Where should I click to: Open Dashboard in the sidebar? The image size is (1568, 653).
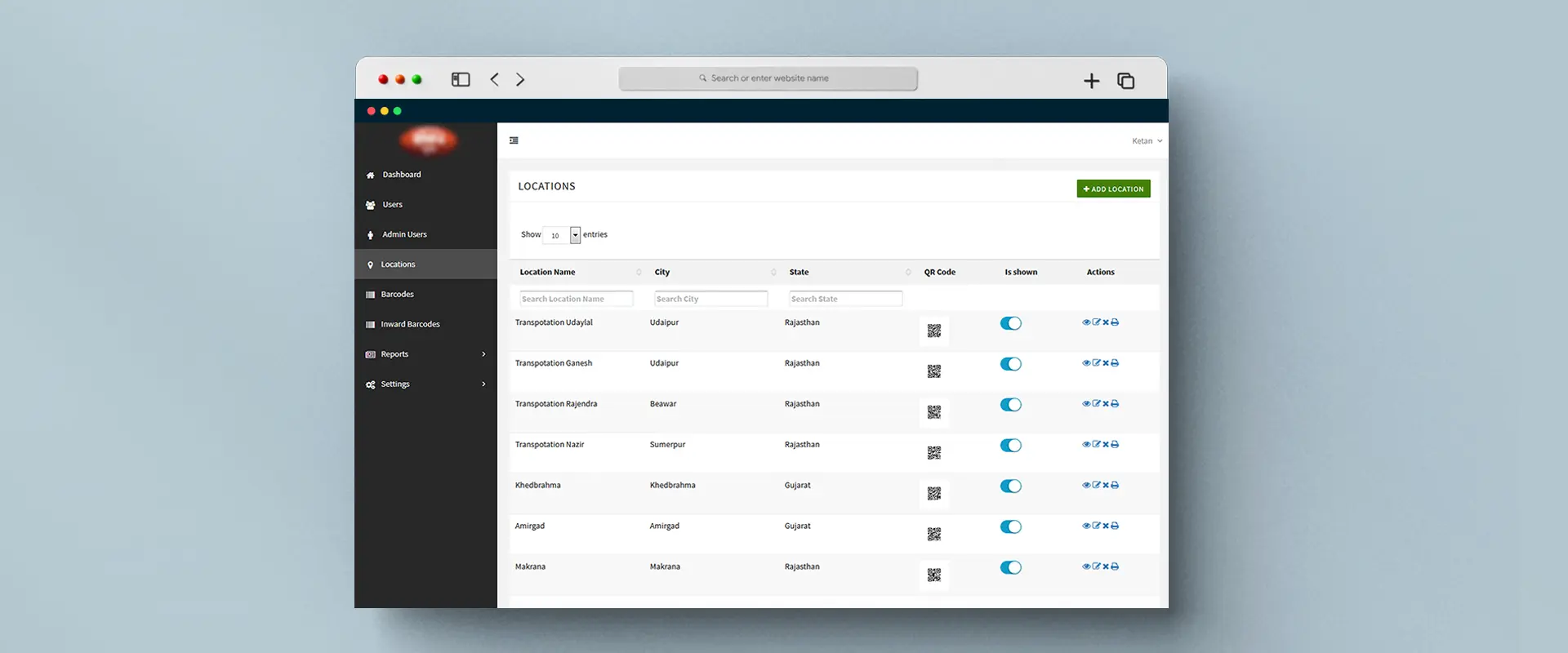click(425, 175)
